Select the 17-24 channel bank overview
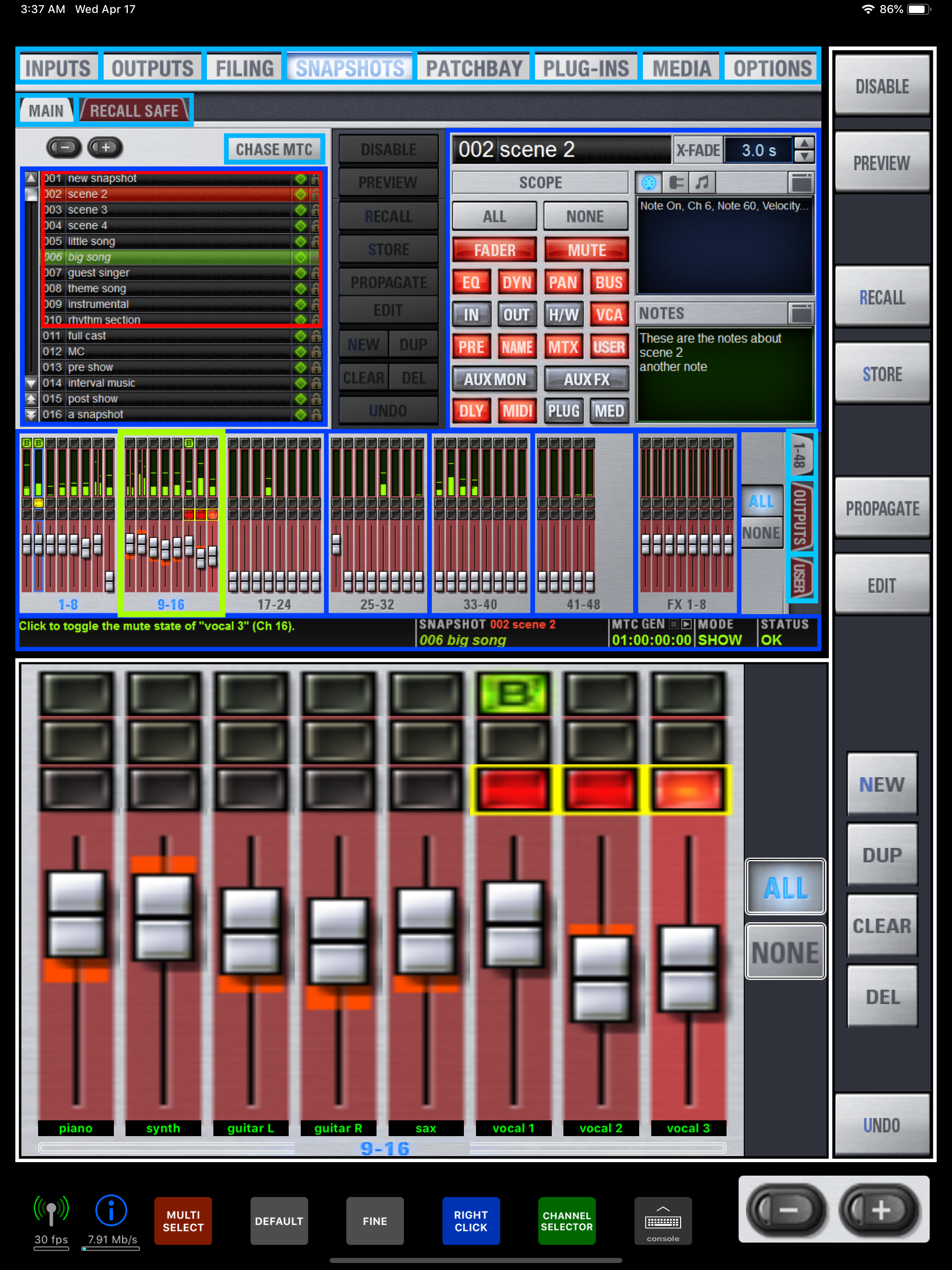952x1270 pixels. click(x=274, y=522)
